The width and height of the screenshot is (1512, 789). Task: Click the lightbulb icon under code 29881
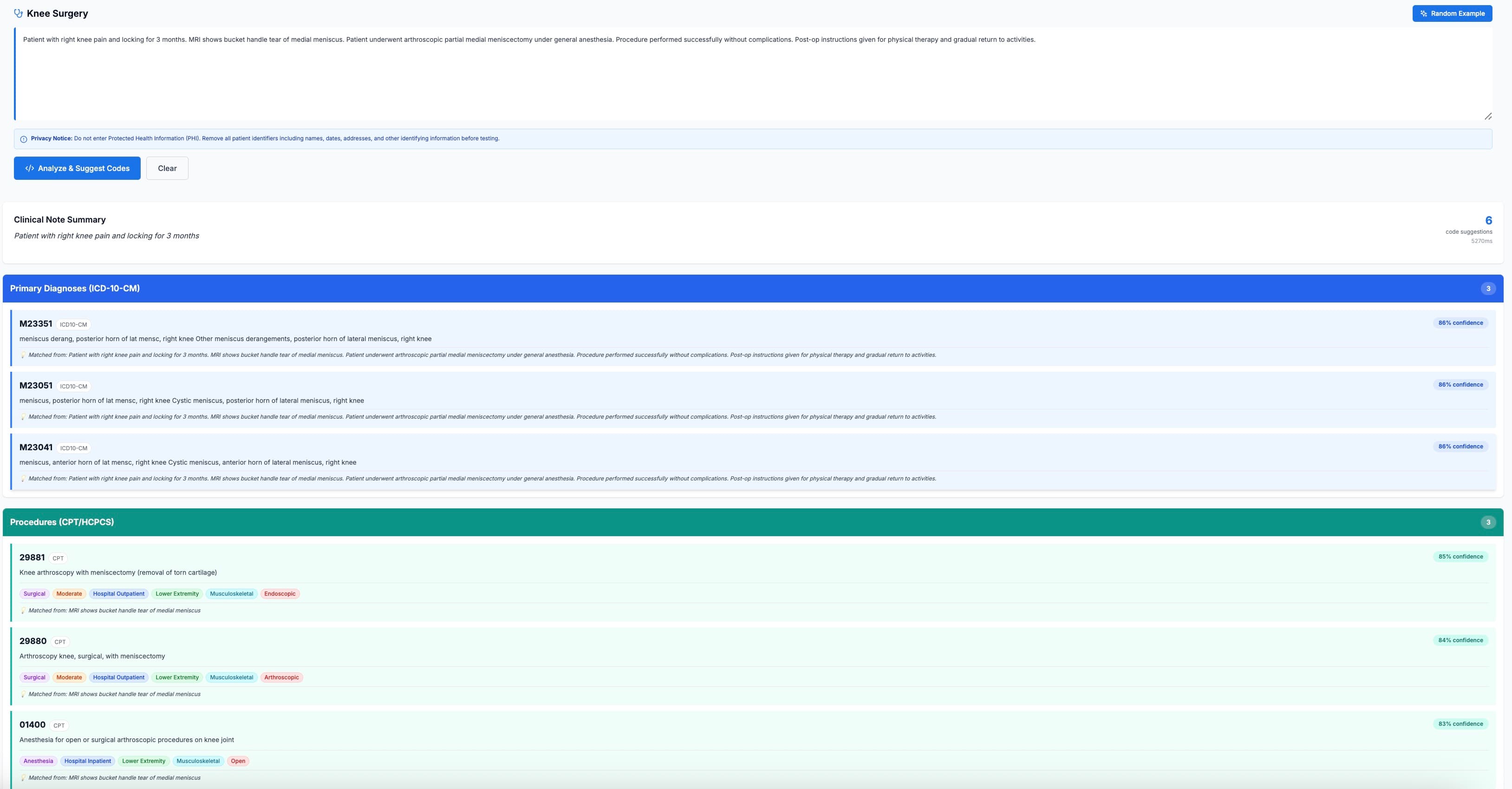(24, 610)
